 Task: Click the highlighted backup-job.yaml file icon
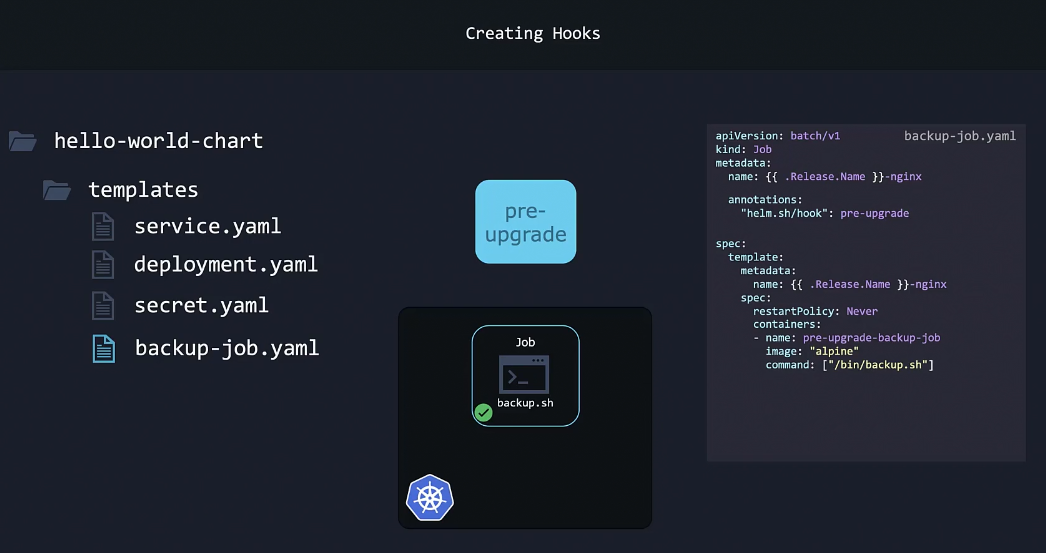(x=103, y=349)
